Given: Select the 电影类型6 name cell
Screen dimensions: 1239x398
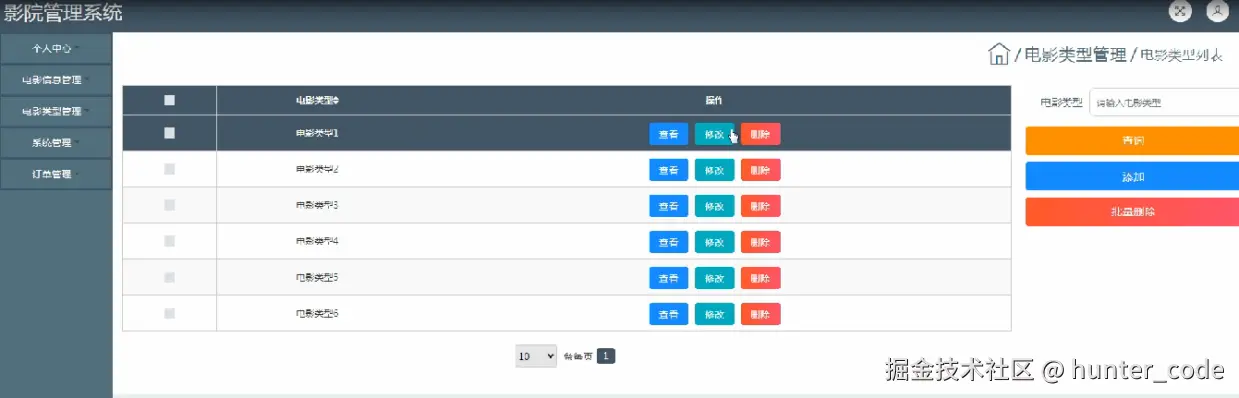Looking at the screenshot, I should point(317,313).
